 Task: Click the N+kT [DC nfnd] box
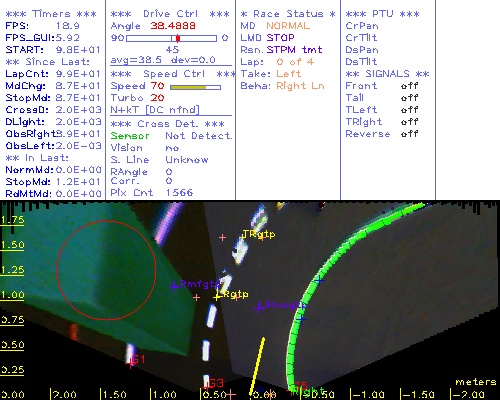[x=155, y=110]
